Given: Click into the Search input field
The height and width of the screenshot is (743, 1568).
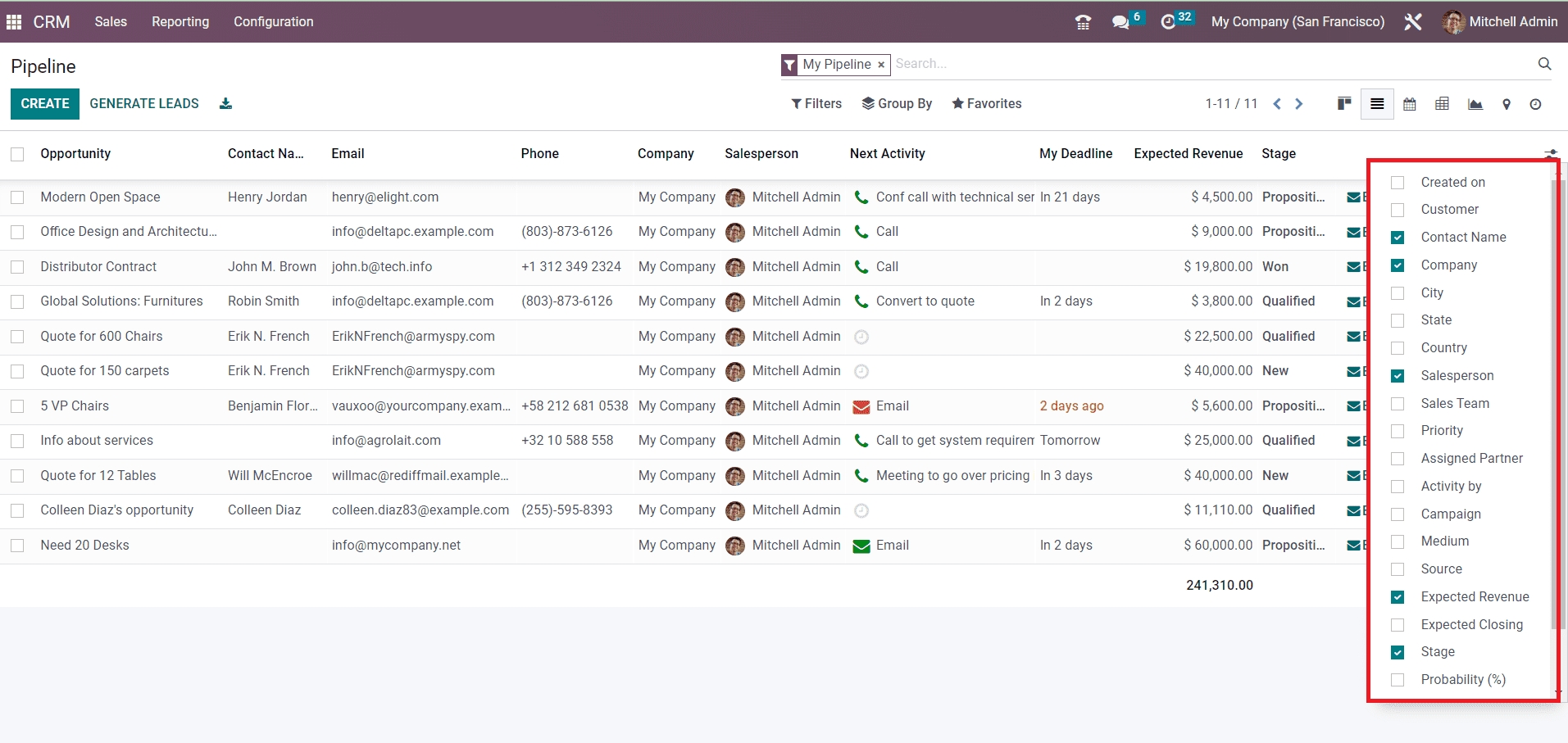Looking at the screenshot, I should 1213,64.
